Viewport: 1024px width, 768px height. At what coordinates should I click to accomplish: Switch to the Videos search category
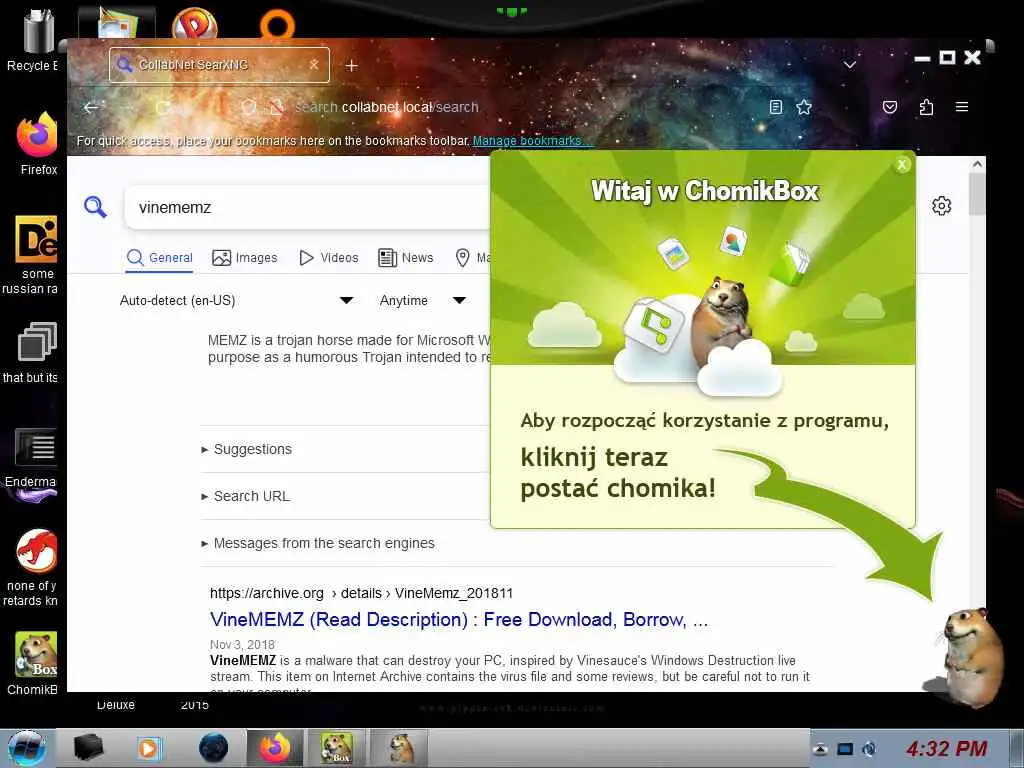click(x=328, y=258)
